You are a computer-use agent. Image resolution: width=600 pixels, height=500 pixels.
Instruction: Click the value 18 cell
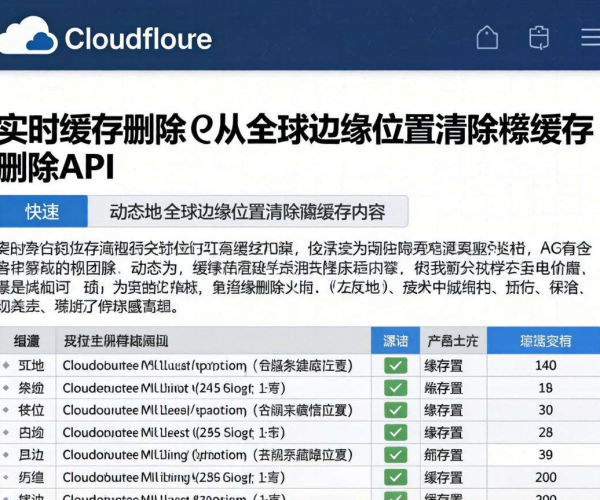point(545,388)
